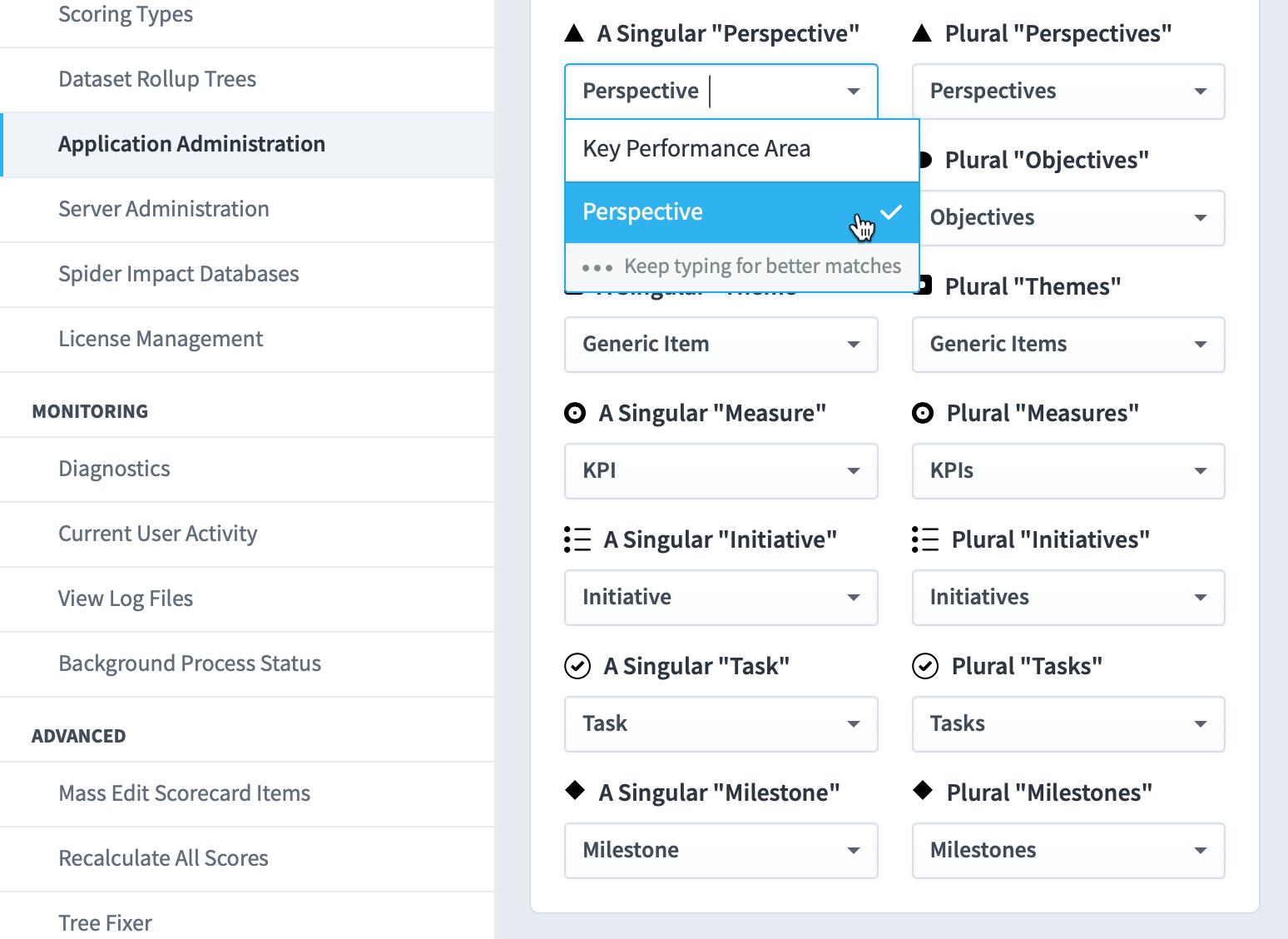Expand the Generic Items plural dropdown
Screen dimensions: 1288x939
1068,345
